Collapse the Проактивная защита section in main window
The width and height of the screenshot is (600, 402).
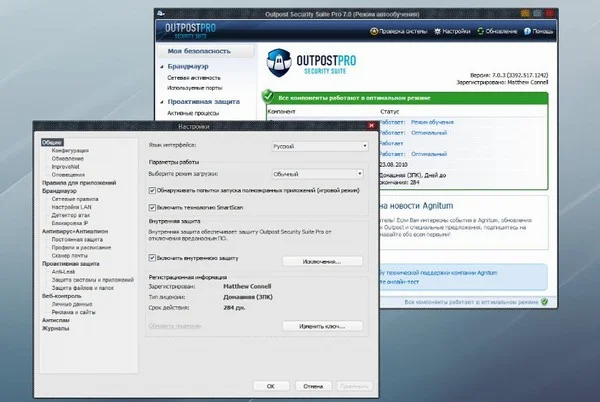click(162, 102)
